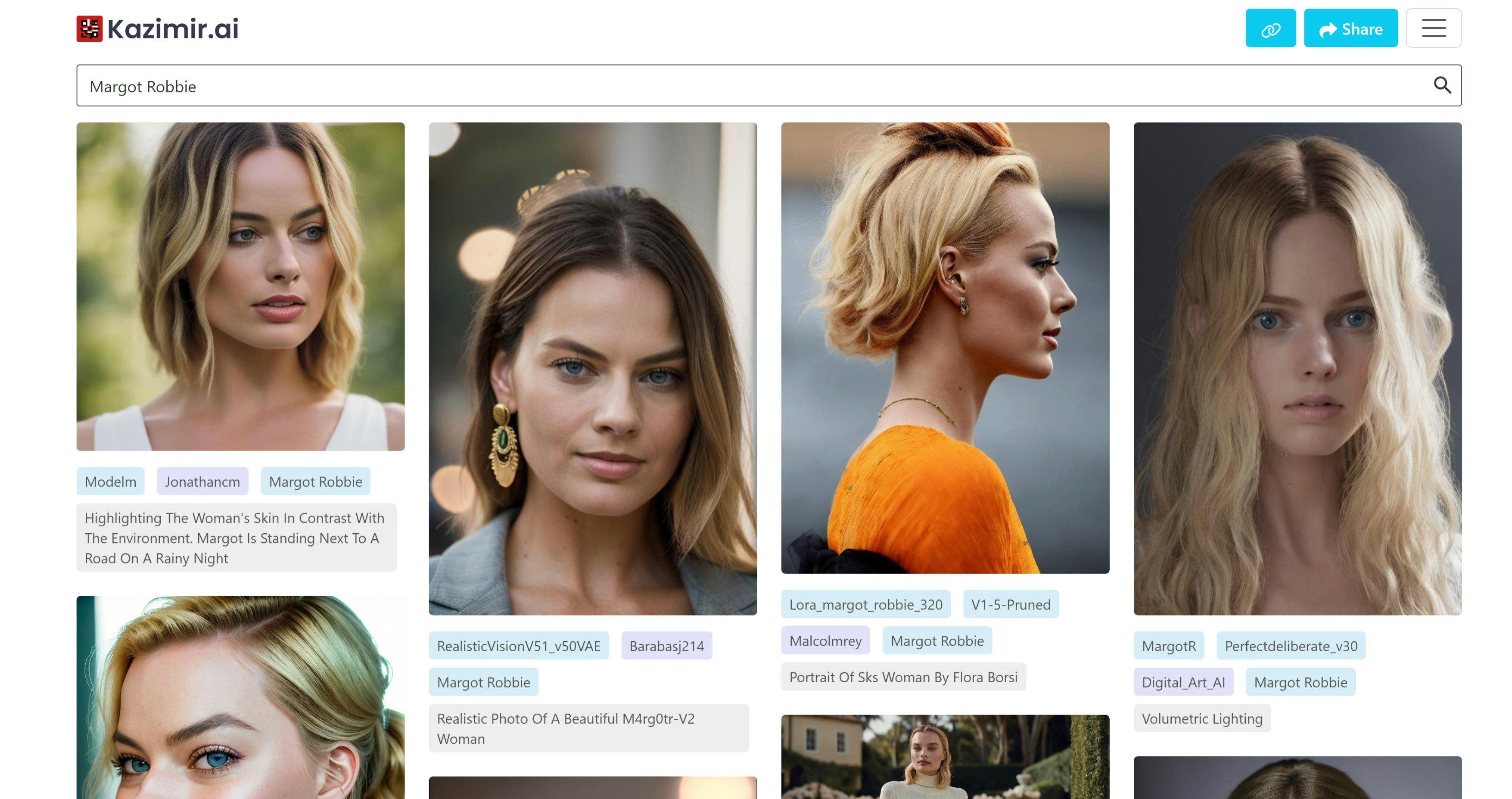Viewport: 1512px width, 799px height.
Task: Click the search magnifier icon
Action: click(1441, 86)
